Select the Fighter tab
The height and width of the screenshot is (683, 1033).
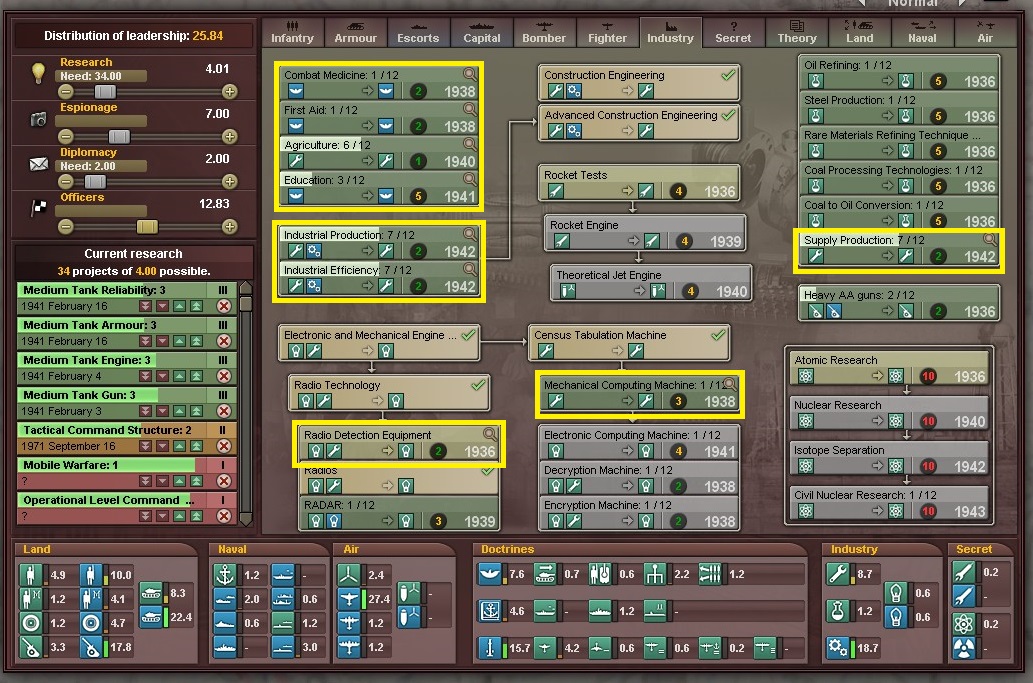click(x=607, y=32)
